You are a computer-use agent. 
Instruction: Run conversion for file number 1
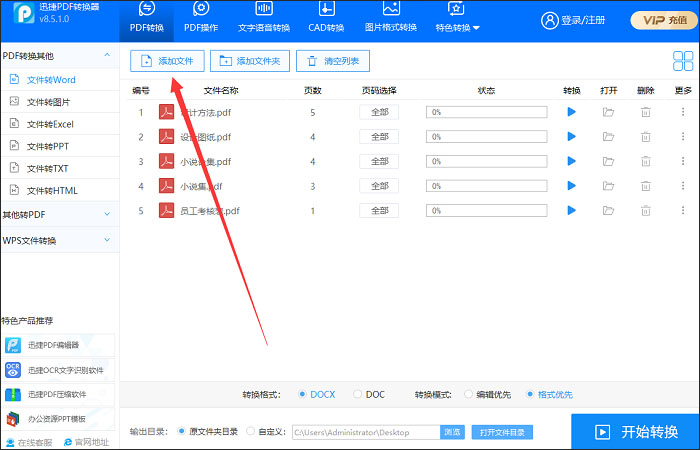click(571, 112)
